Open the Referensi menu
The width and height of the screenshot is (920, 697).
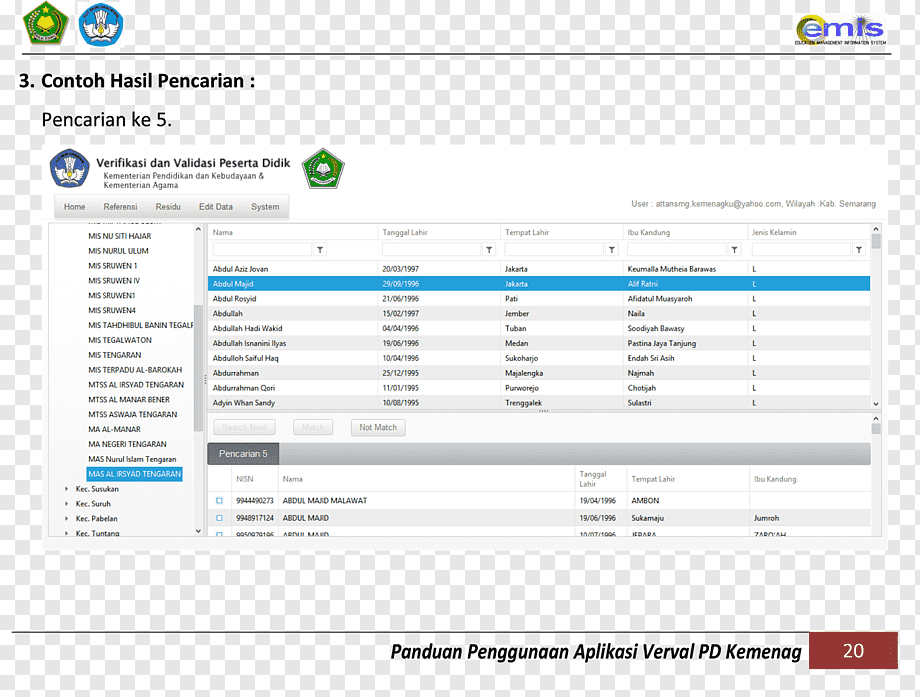(120, 207)
